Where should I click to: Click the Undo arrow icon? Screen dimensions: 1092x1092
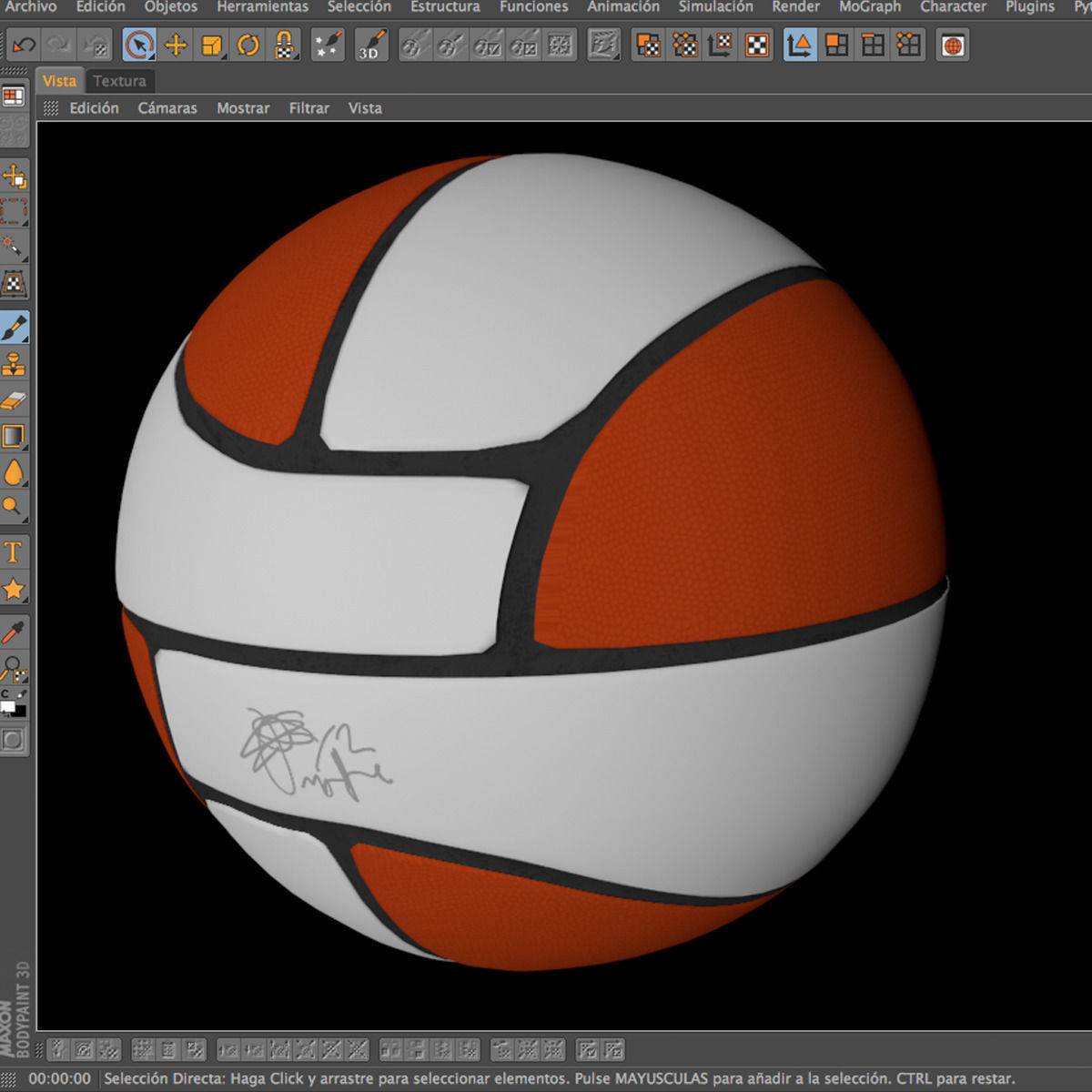[25, 45]
